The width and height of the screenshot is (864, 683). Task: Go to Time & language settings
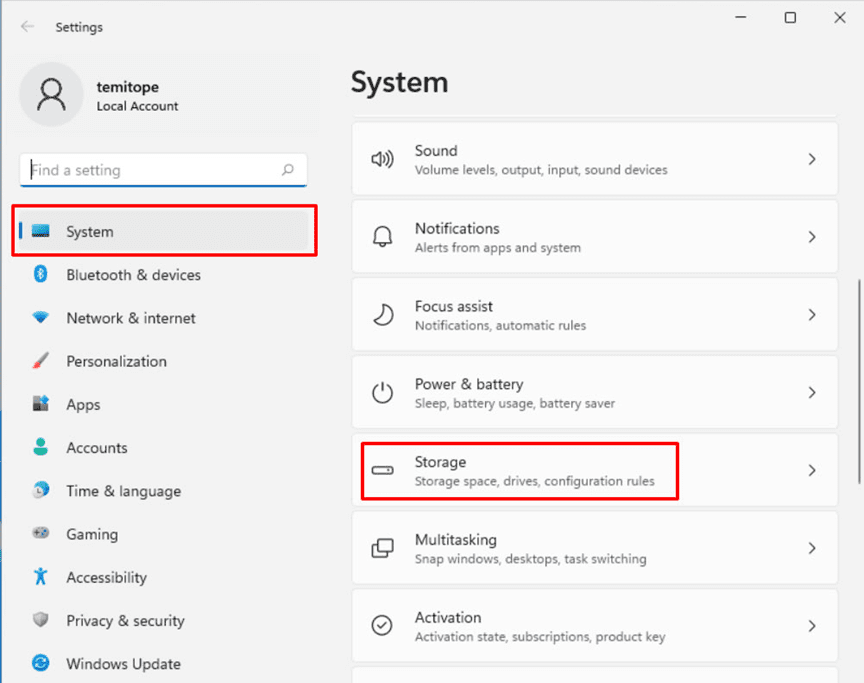coord(123,491)
